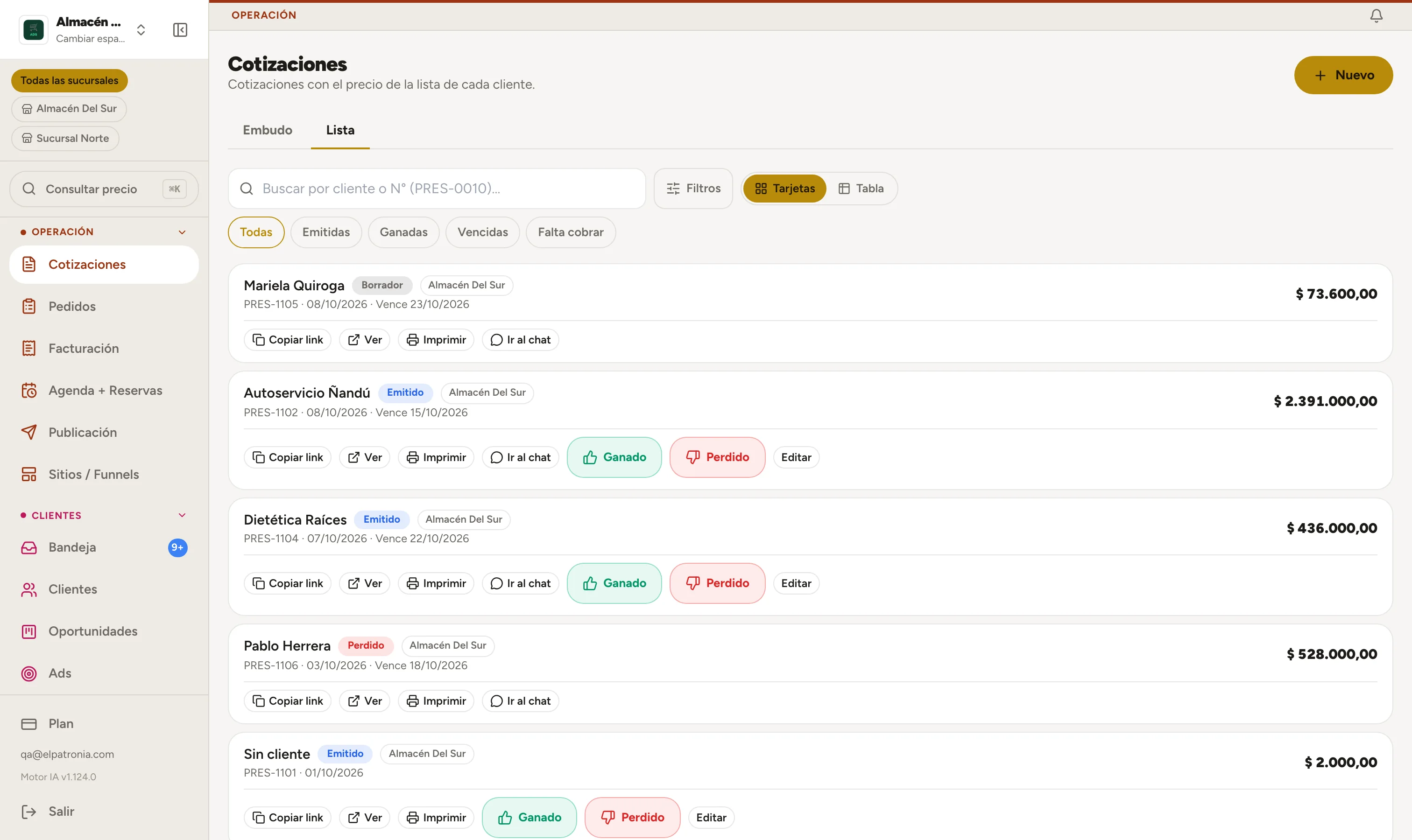Screen dimensions: 1412x840
Task: Show Falta cobrar quotes
Action: click(570, 232)
